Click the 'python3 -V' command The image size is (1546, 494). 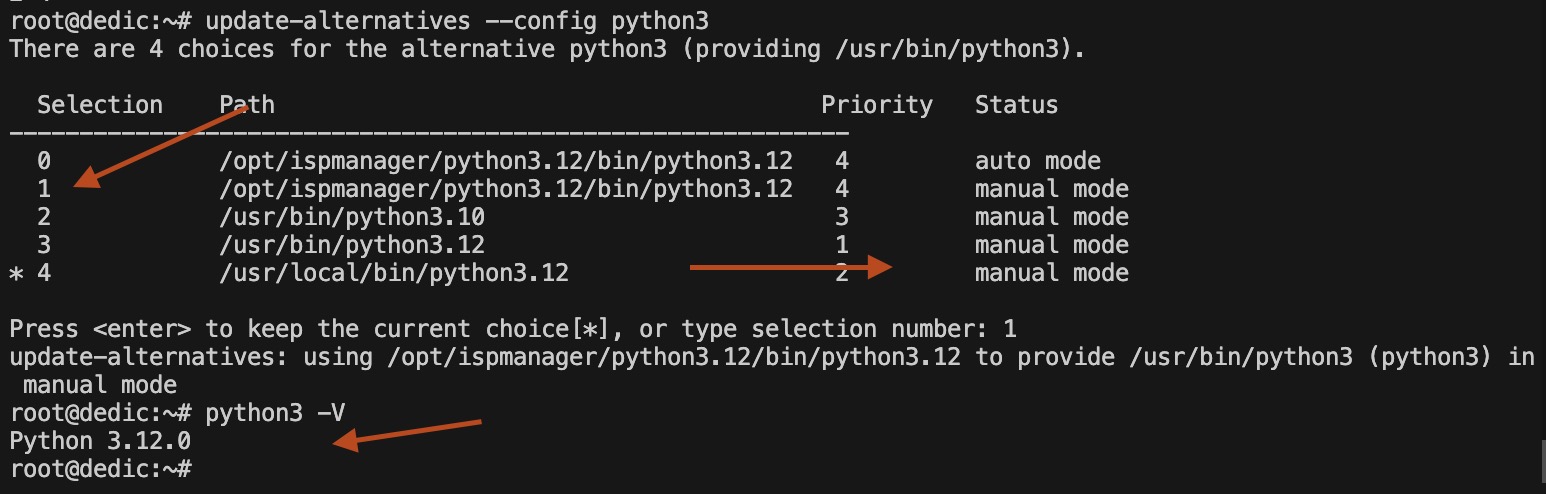click(x=275, y=413)
